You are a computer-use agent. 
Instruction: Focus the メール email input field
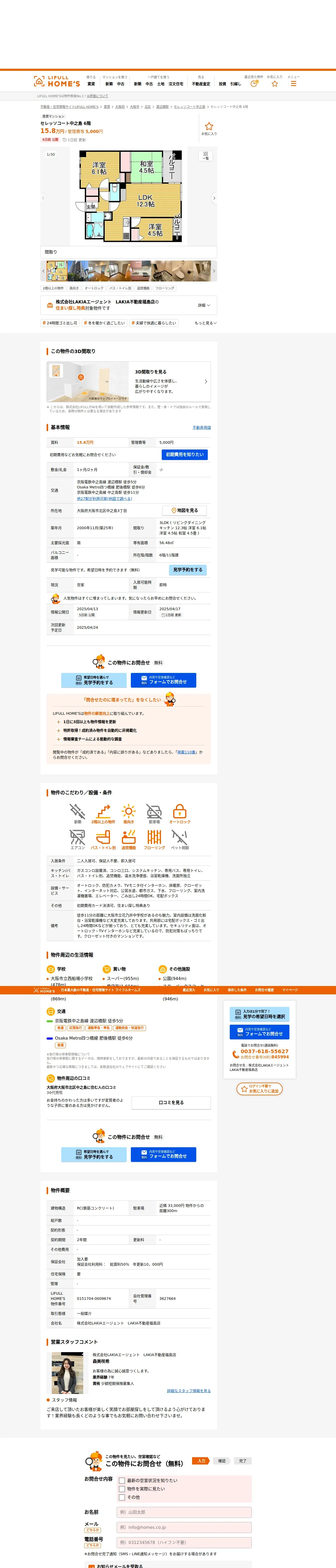point(184,1527)
